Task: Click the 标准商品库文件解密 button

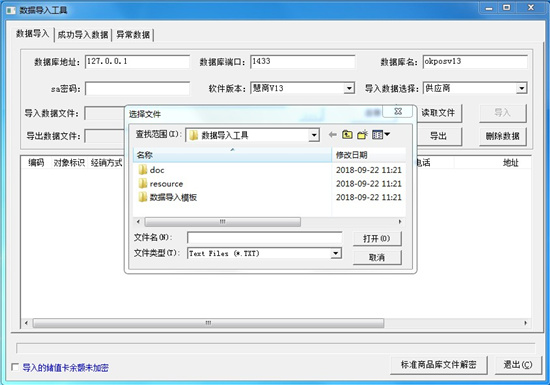Action: point(438,365)
